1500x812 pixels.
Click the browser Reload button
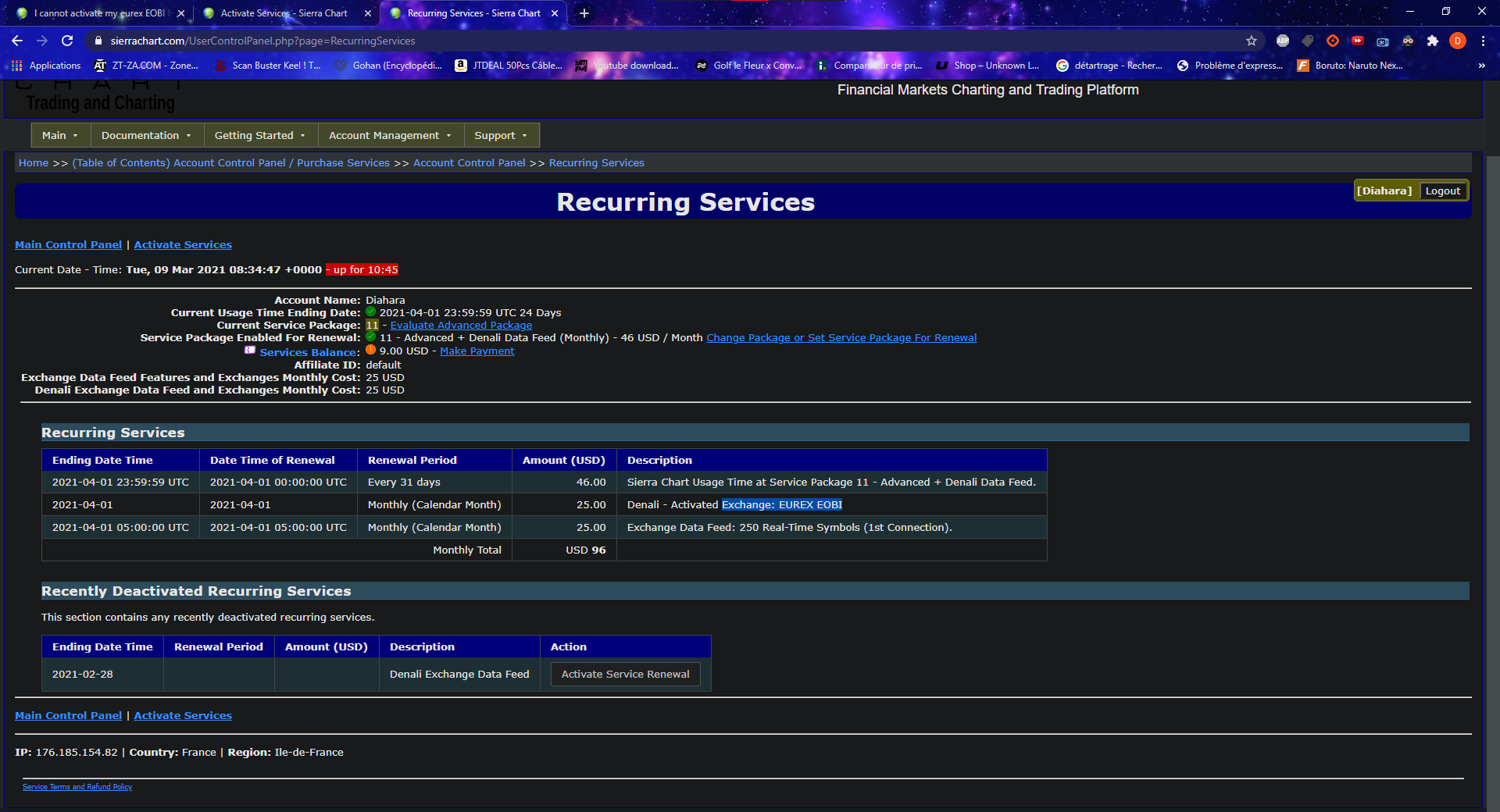pos(67,41)
